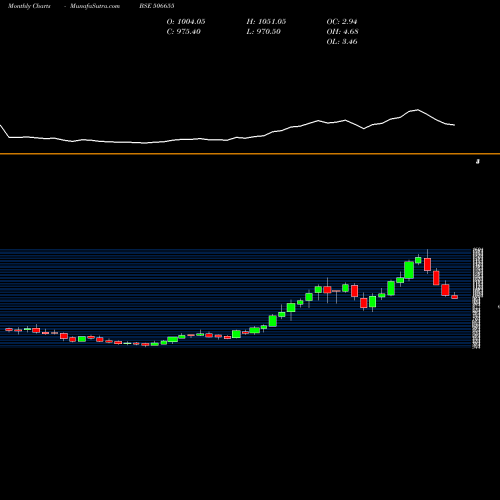Click the 'OL: 3.46' value
Screen dimensions: 500x500
pyautogui.click(x=342, y=42)
